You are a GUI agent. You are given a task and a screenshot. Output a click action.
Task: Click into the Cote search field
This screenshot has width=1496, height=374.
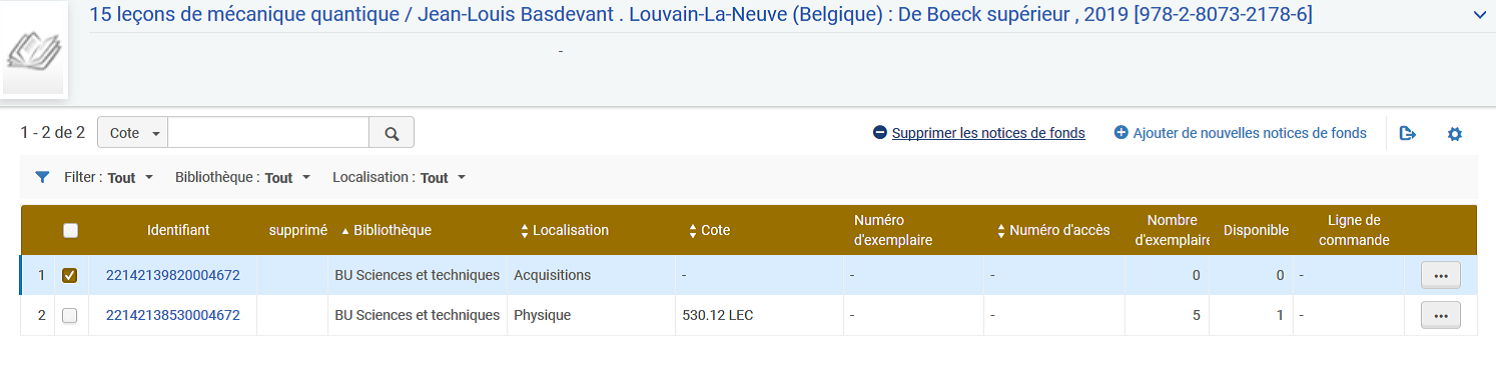coord(268,133)
